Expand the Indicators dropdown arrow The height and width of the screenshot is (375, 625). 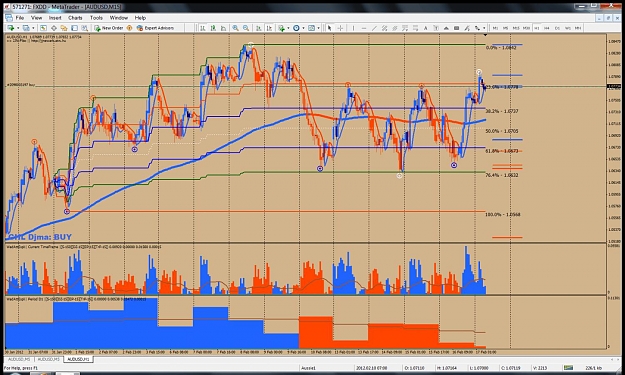pos(288,28)
